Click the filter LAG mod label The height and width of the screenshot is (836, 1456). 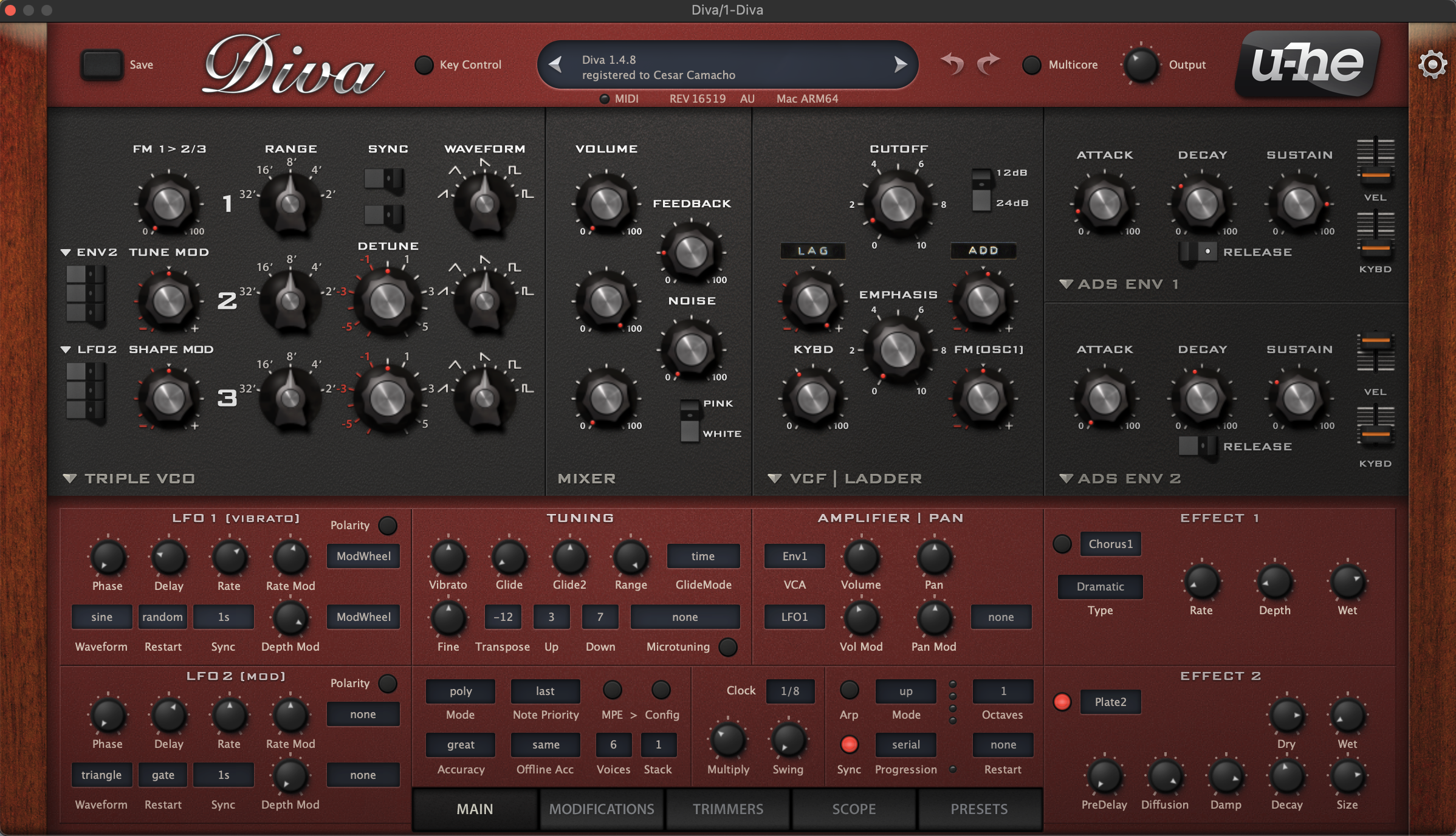click(x=812, y=250)
